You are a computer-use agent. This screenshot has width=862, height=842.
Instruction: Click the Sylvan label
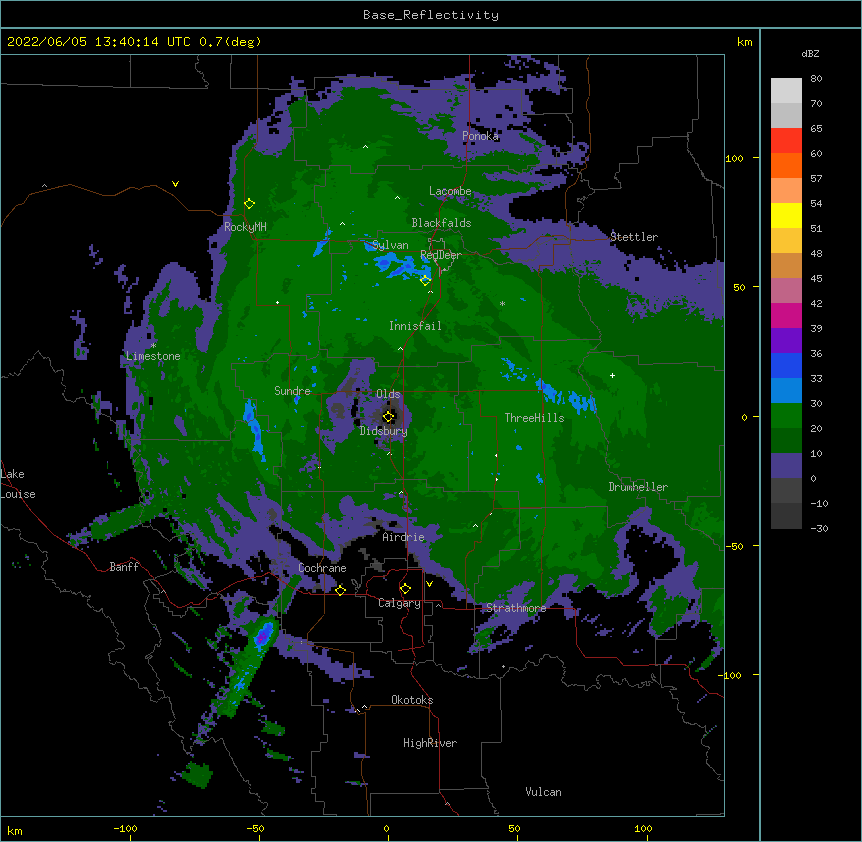click(x=390, y=245)
